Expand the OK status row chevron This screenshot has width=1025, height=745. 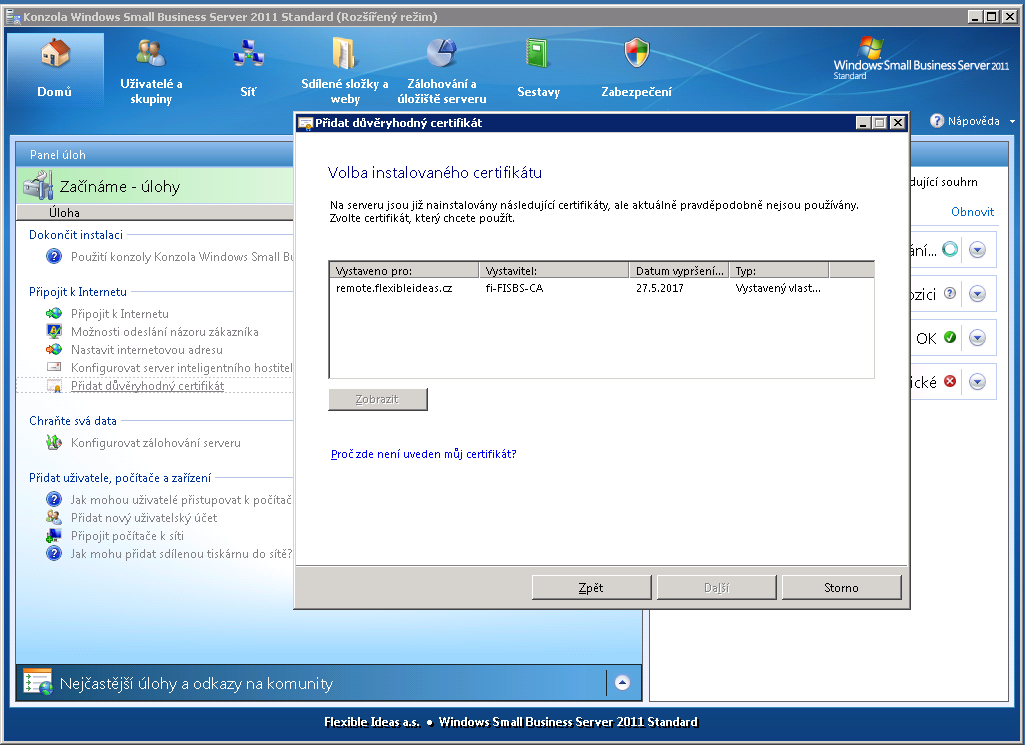coord(977,338)
